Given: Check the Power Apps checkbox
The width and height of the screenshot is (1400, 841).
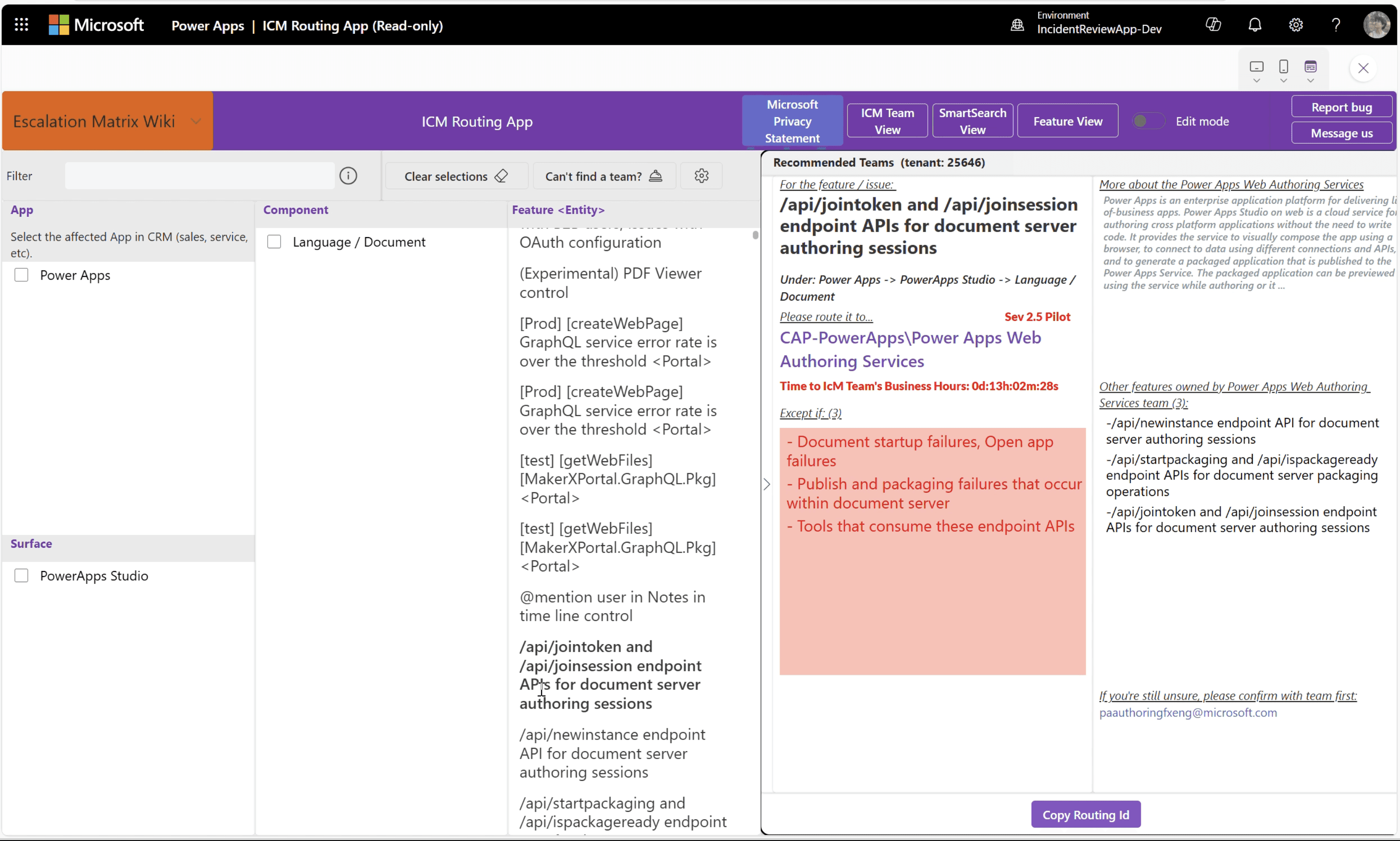Looking at the screenshot, I should (22, 275).
